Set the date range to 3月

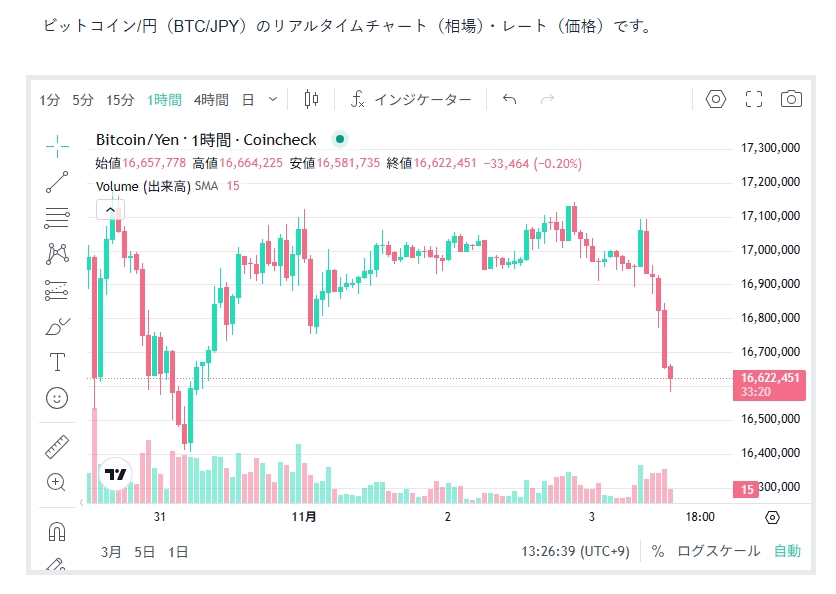(112, 551)
